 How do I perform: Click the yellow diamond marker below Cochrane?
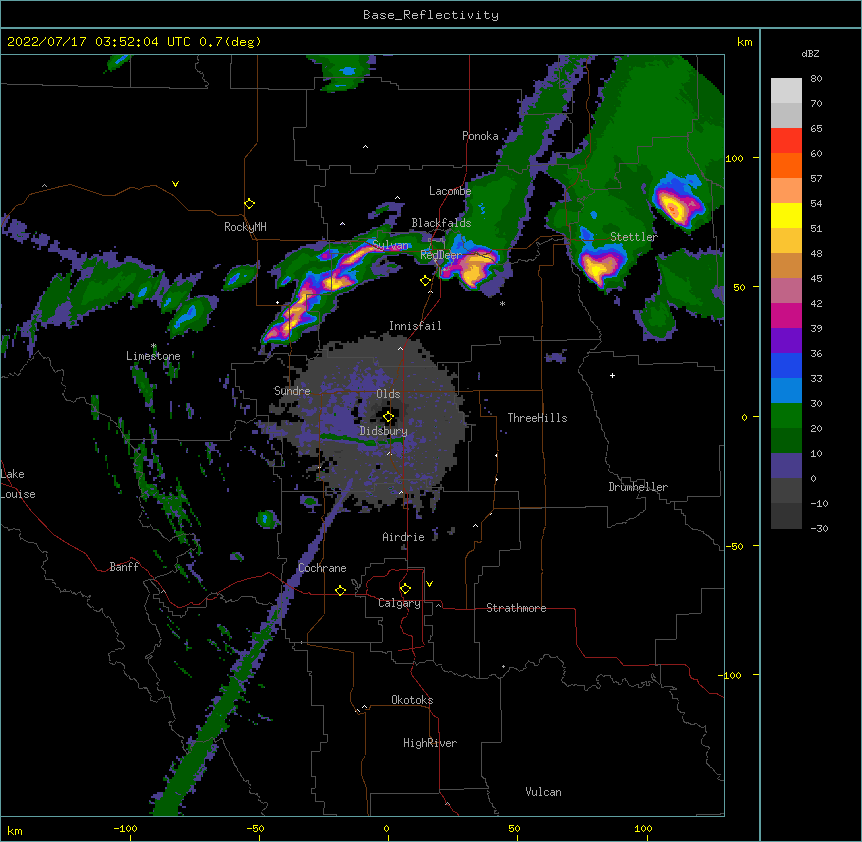click(340, 590)
